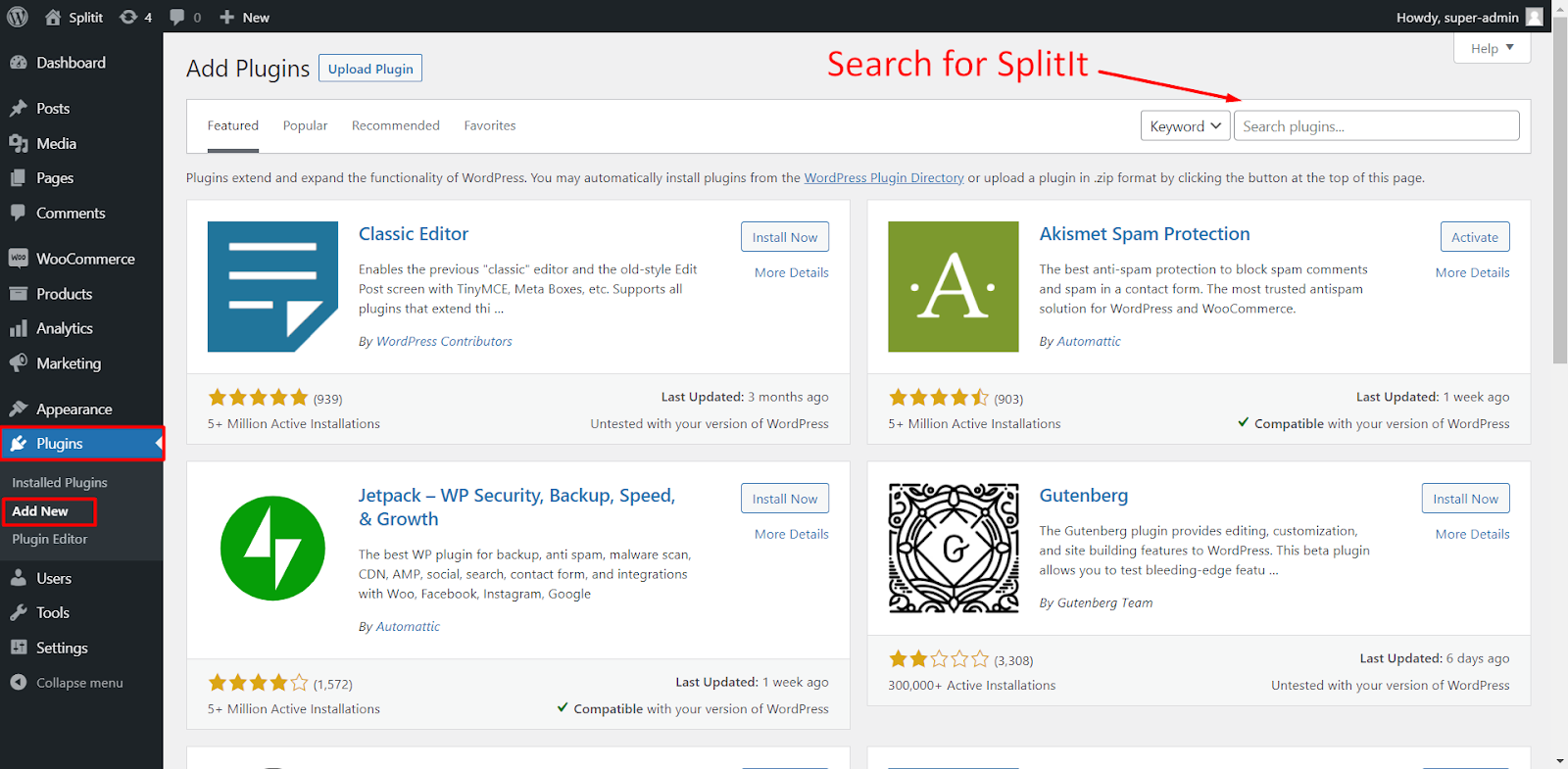Open the WordPress Plugin Directory link
1568x769 pixels.
point(884,177)
